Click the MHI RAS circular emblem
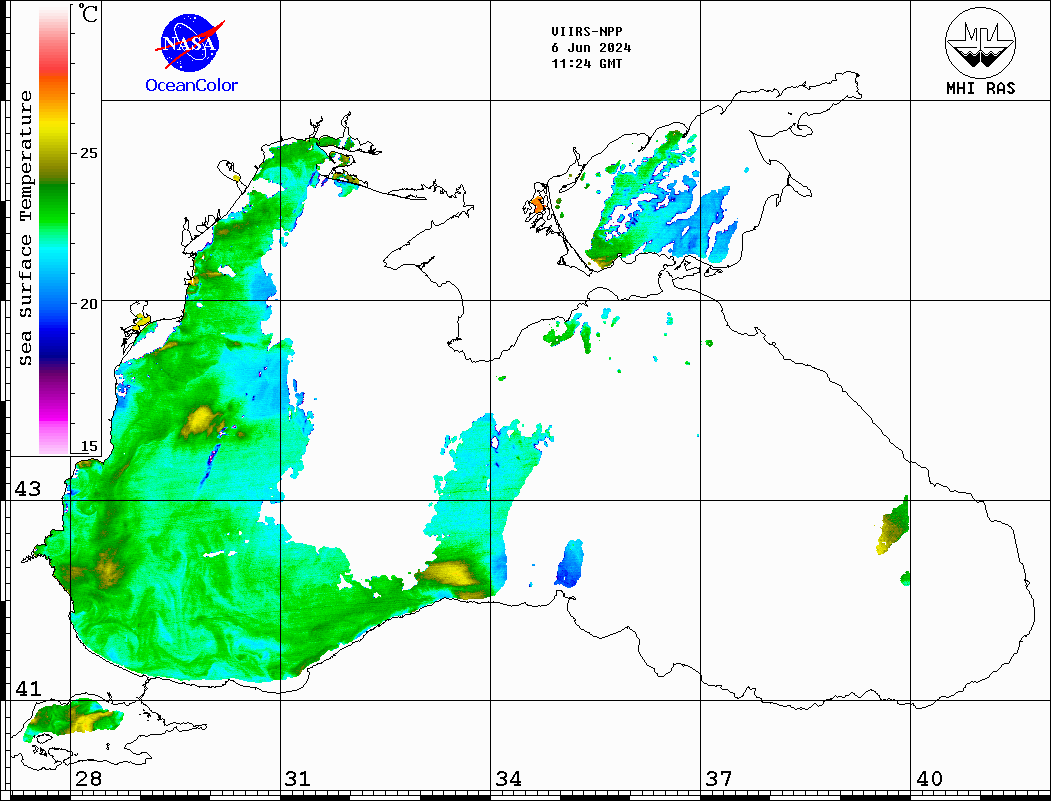The image size is (1051, 801). click(980, 42)
